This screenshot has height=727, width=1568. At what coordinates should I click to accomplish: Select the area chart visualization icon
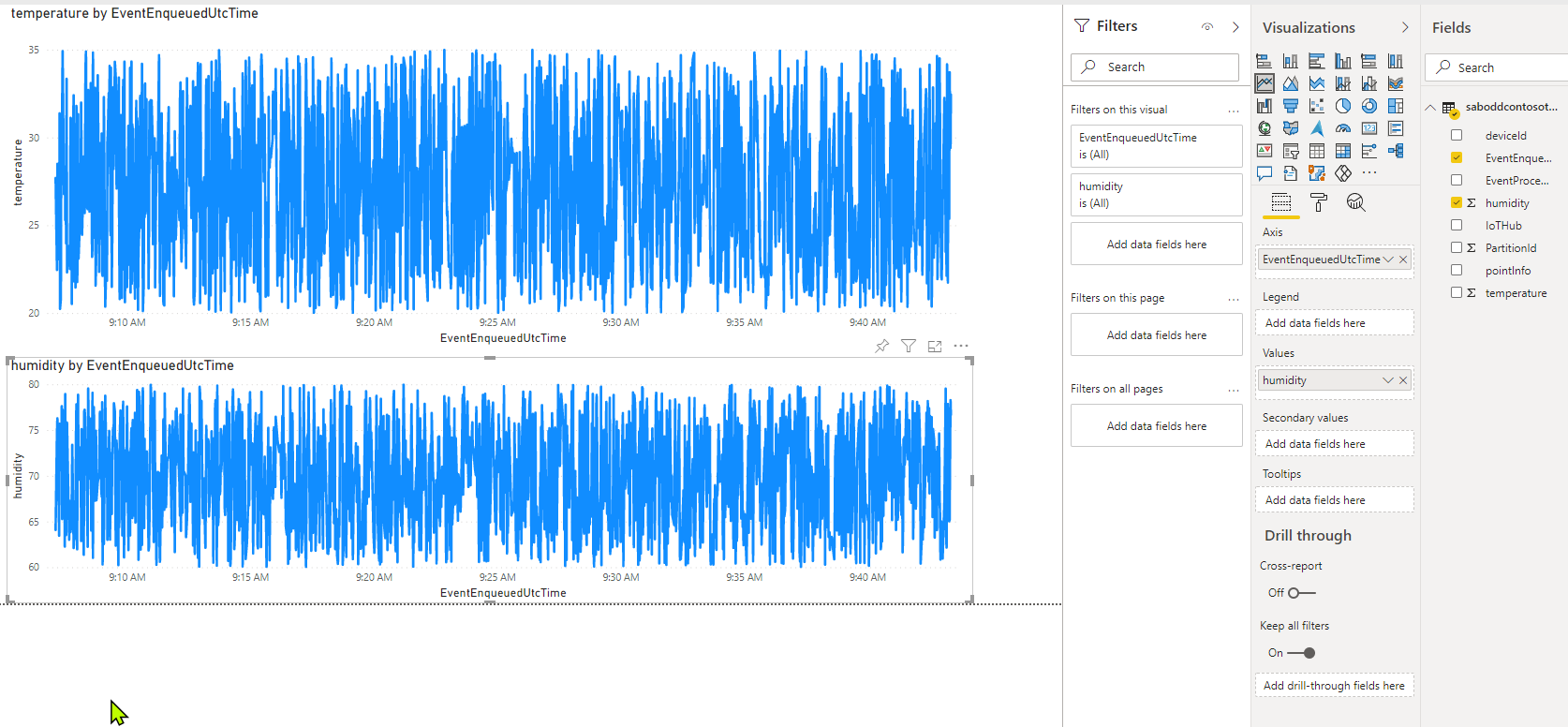(x=1291, y=83)
